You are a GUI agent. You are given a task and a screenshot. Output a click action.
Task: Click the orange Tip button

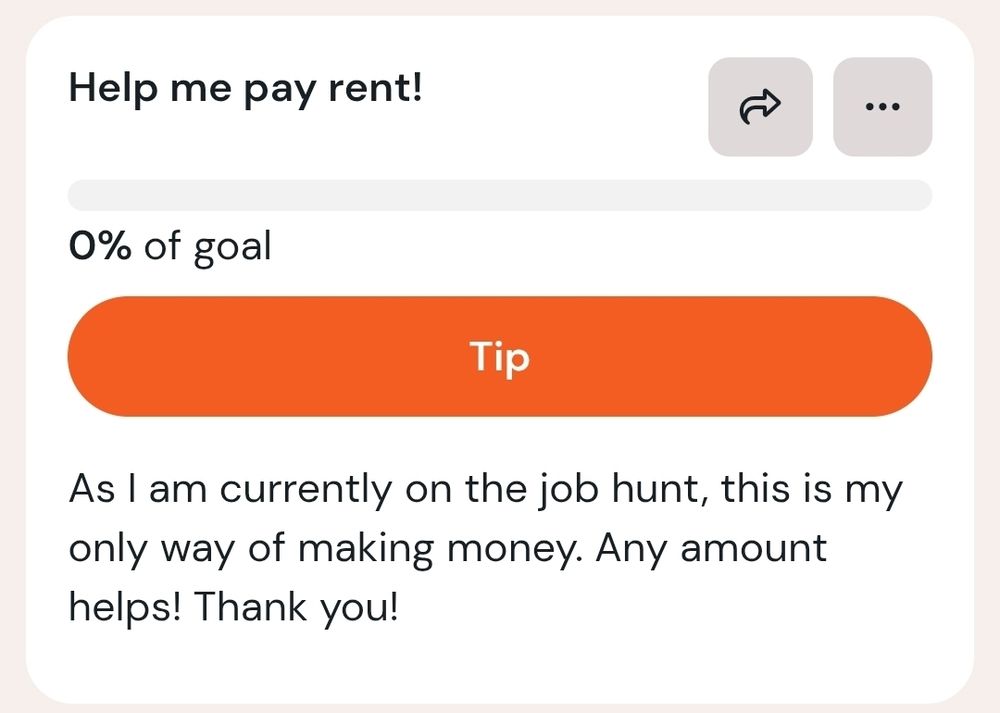pos(500,356)
